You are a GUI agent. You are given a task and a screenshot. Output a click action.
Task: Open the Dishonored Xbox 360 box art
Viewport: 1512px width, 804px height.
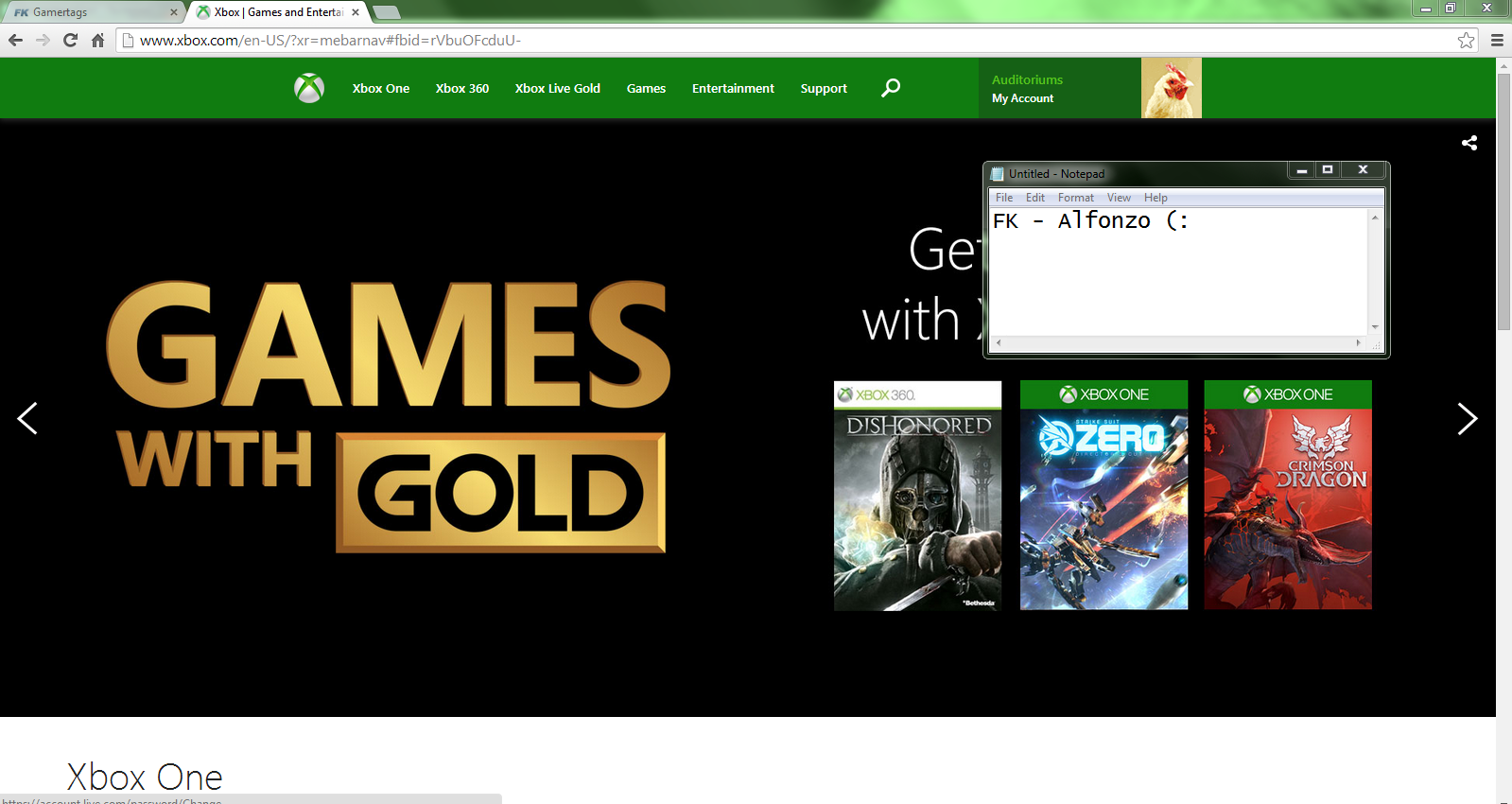(917, 496)
